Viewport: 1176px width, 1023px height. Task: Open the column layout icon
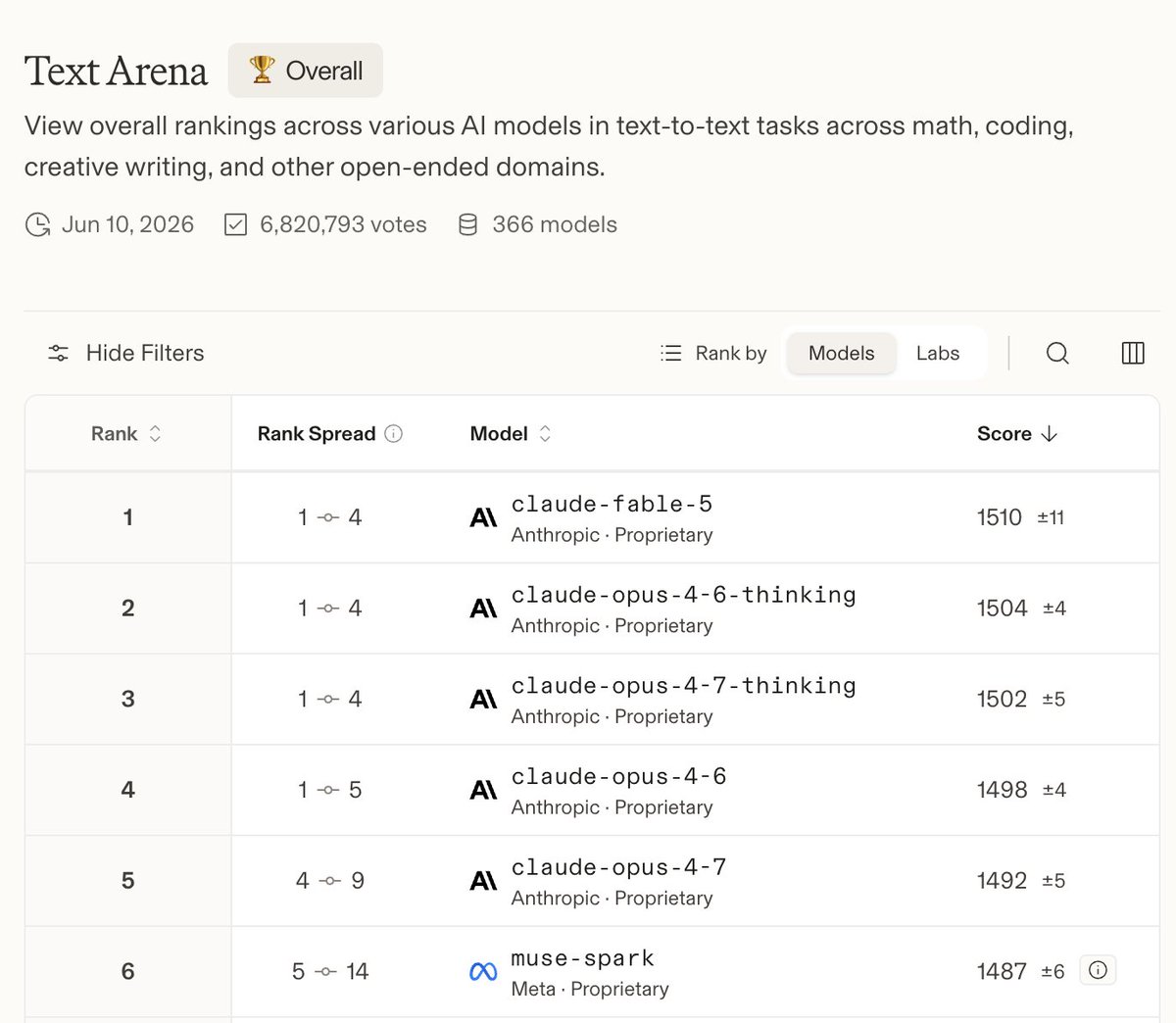tap(1133, 353)
